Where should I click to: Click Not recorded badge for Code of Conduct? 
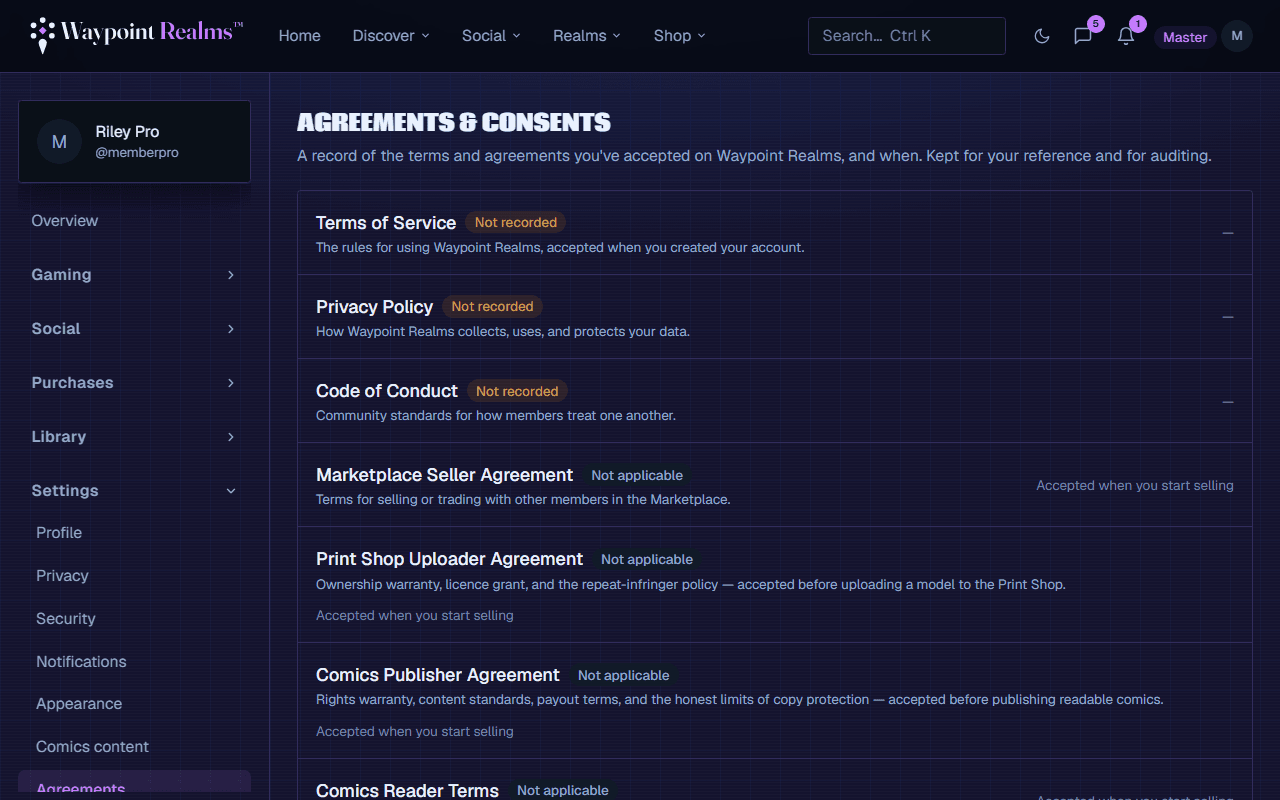517,391
